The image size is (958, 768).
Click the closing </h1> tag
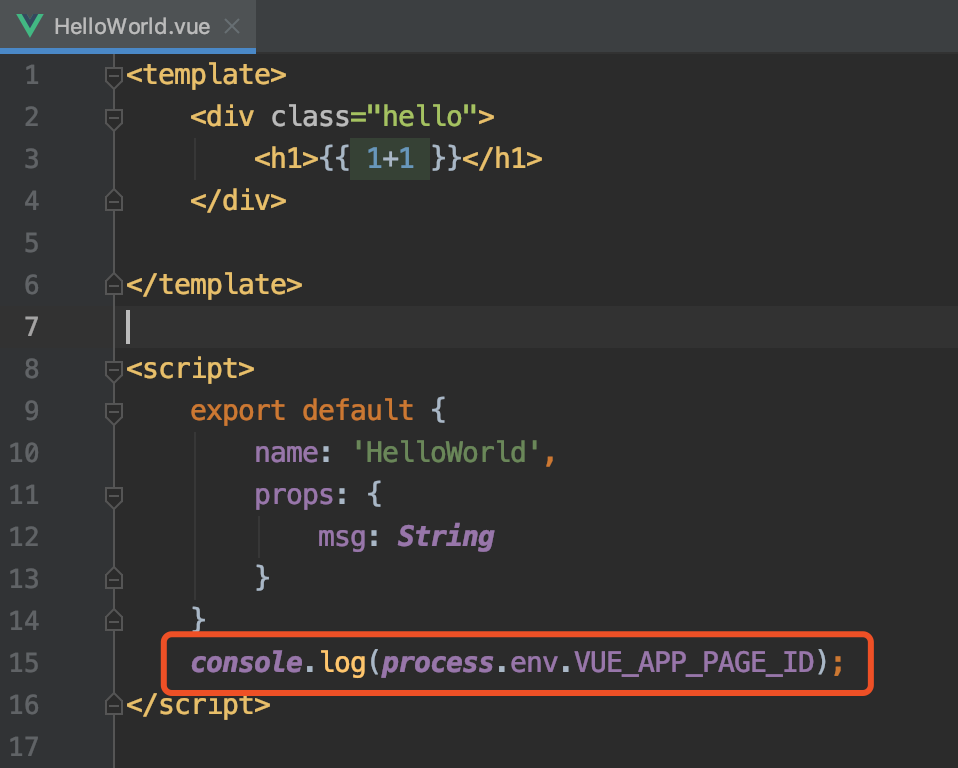point(502,159)
